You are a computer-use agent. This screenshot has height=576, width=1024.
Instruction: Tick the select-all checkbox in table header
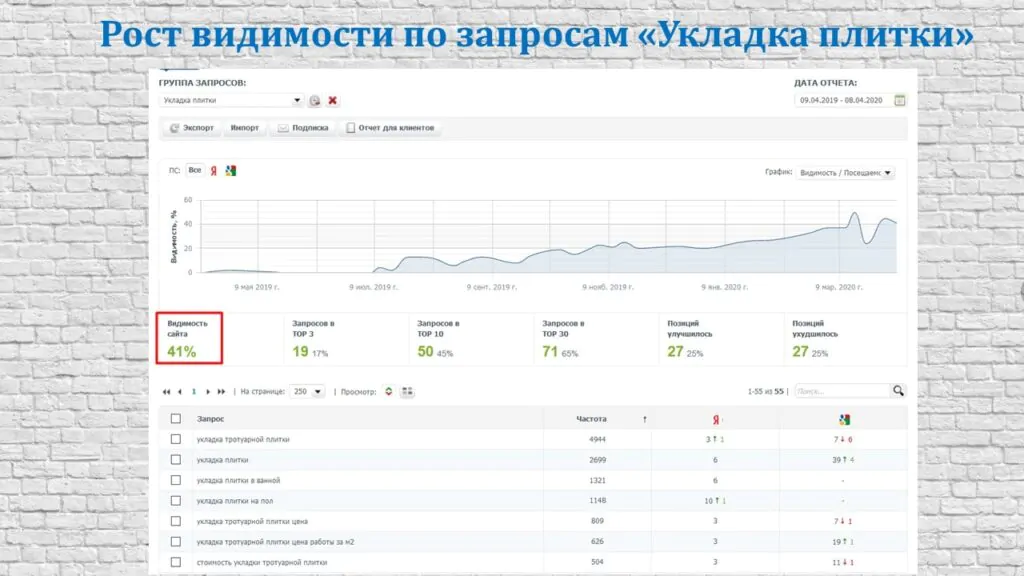pyautogui.click(x=176, y=419)
